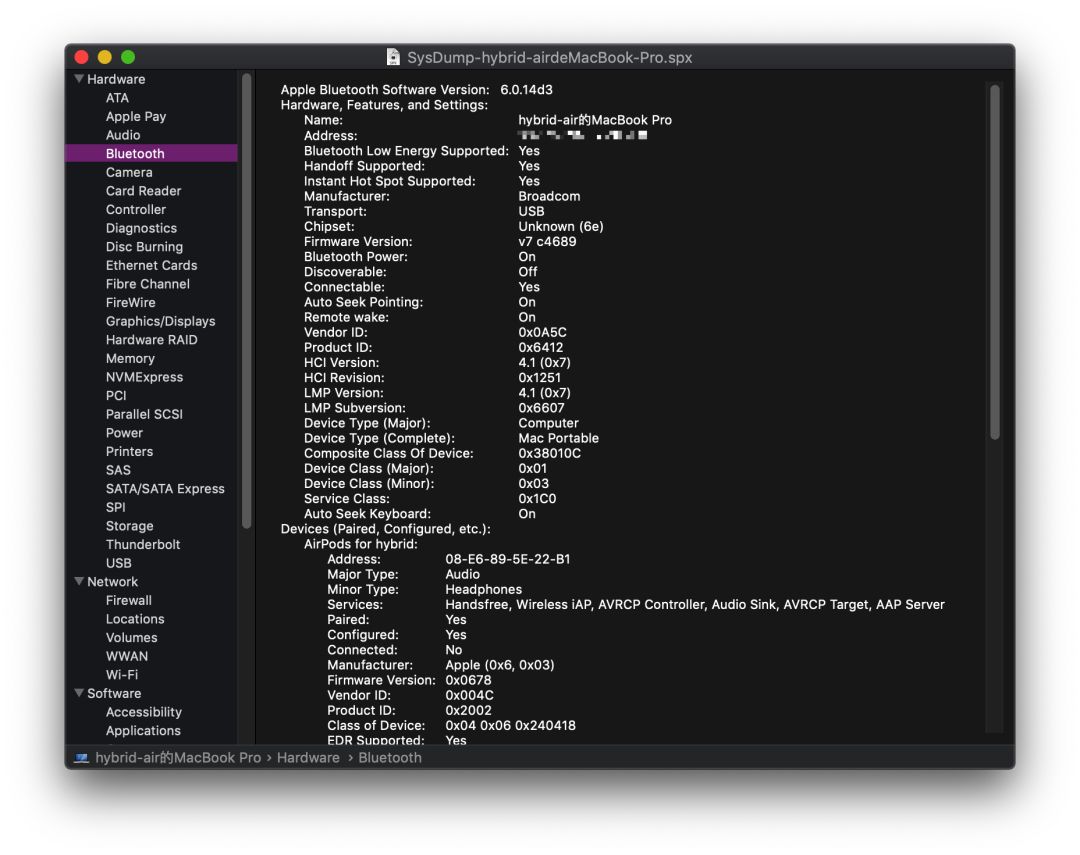Select Hardware RAID in sidebar

click(152, 340)
